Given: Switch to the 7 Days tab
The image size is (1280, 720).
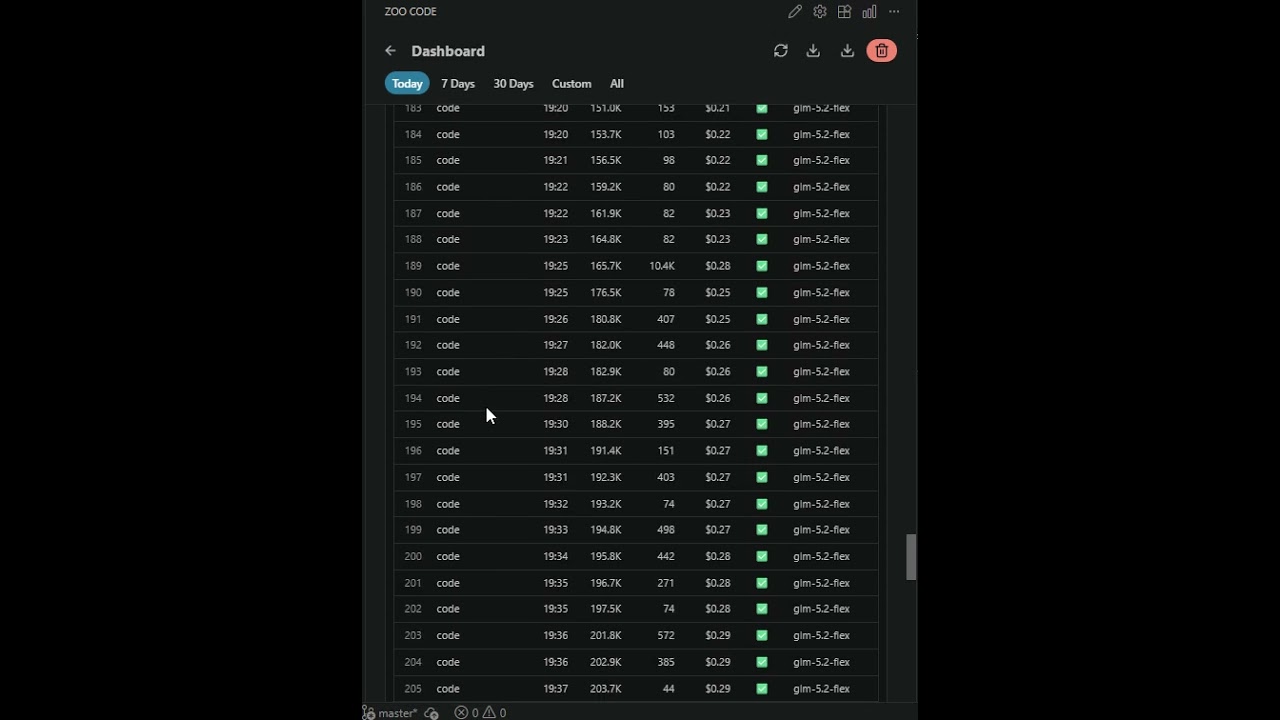Looking at the screenshot, I should 458,84.
